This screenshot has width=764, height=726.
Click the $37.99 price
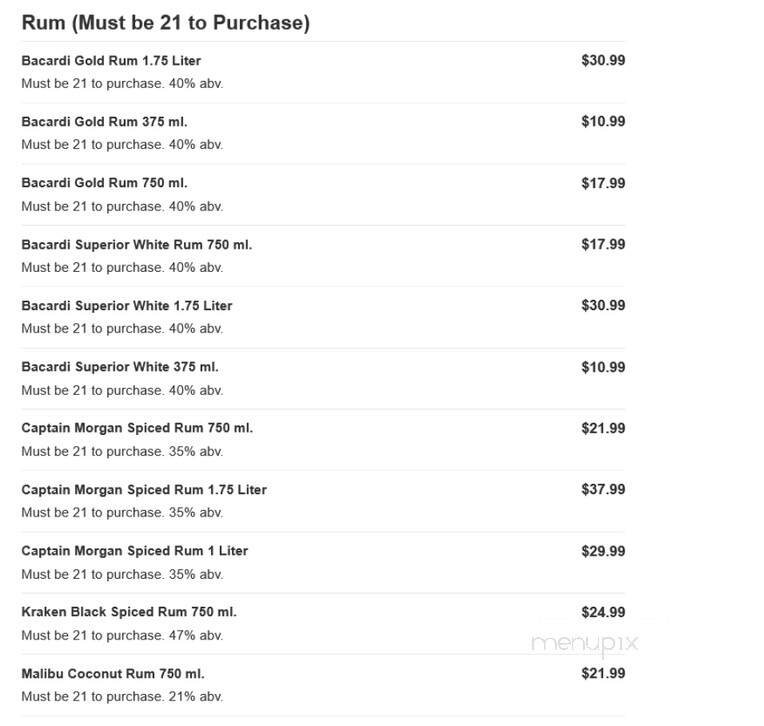coord(603,489)
